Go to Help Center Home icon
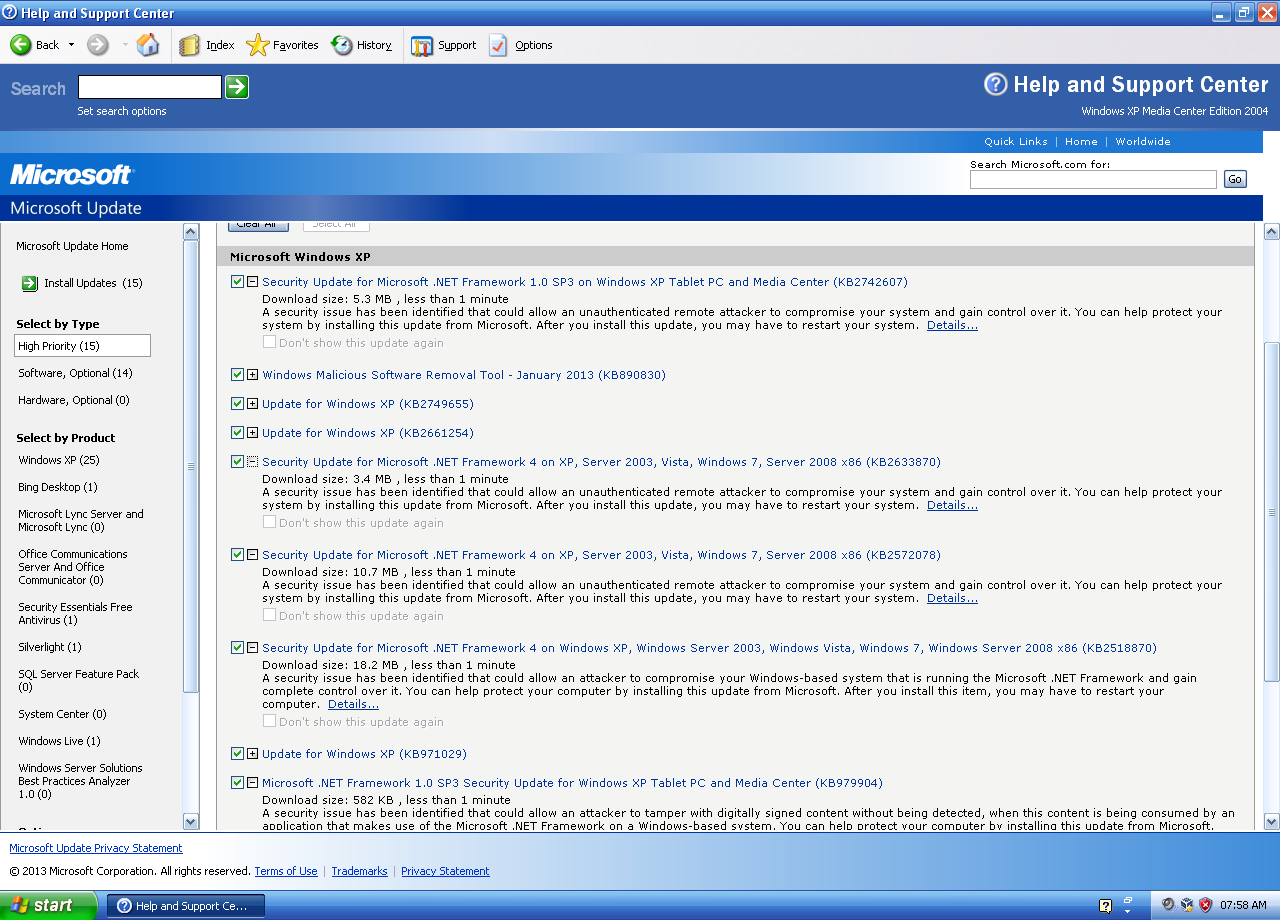This screenshot has width=1280, height=920. [148, 45]
